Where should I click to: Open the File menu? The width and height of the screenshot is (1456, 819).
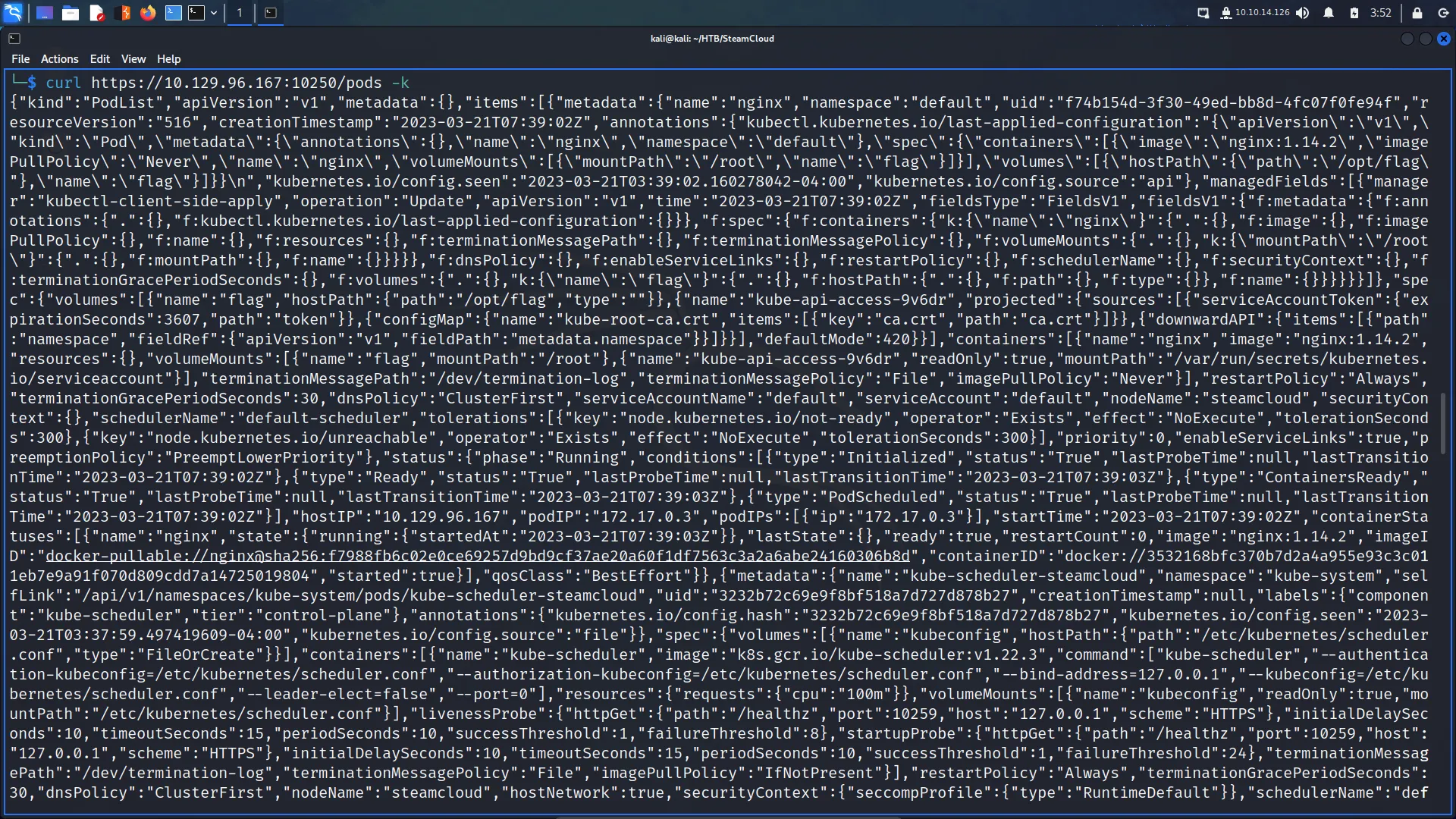point(20,59)
